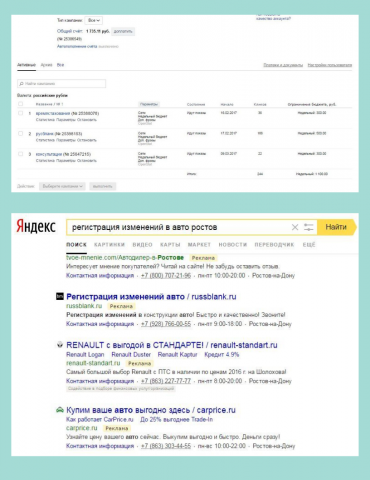Click the account balance '1 735.11 руб.'

(x=98, y=31)
